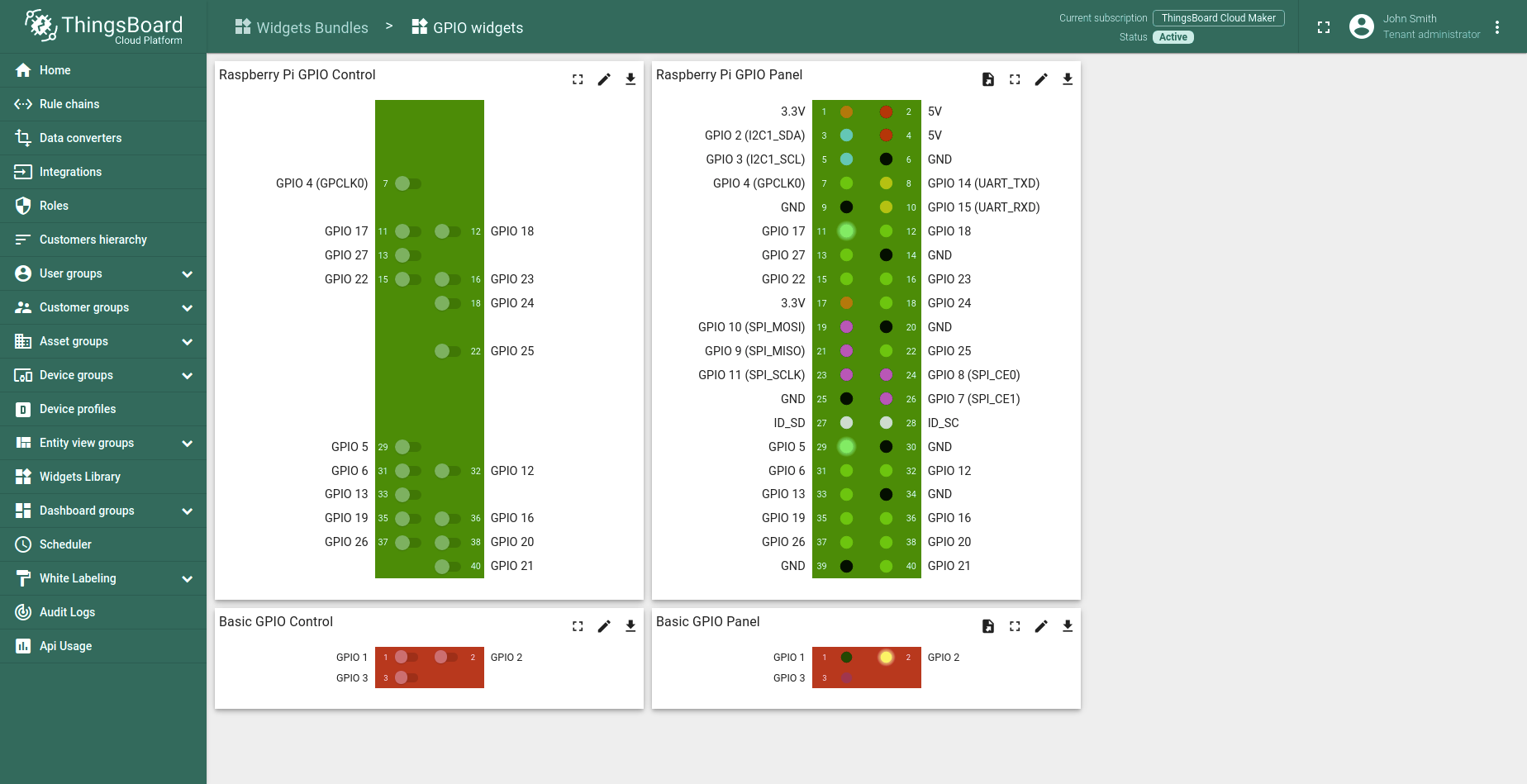Click GPIO widgets breadcrumb text
This screenshot has width=1527, height=784.
click(x=478, y=27)
